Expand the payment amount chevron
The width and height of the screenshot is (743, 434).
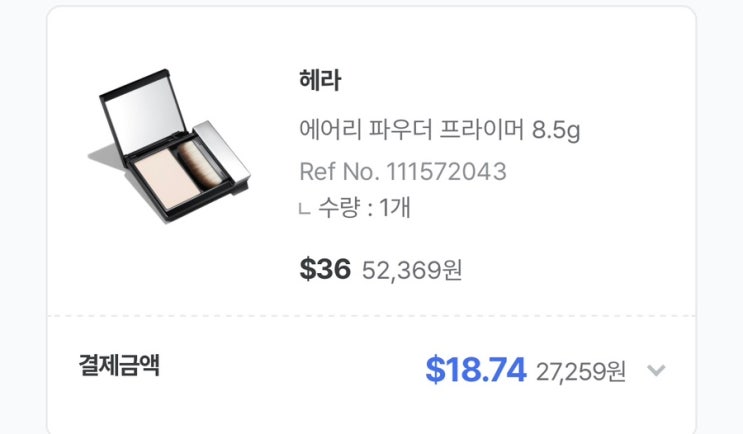(656, 370)
